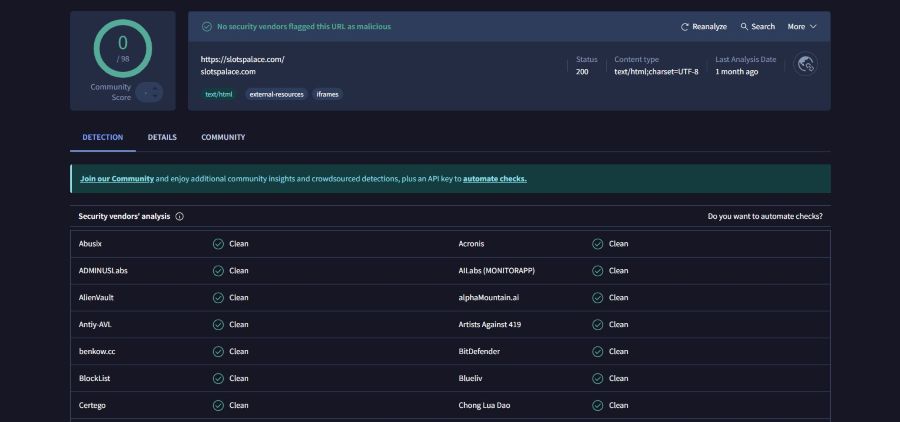The image size is (900, 422).
Task: Click the 'BitDefender' vendor name
Action: (479, 351)
